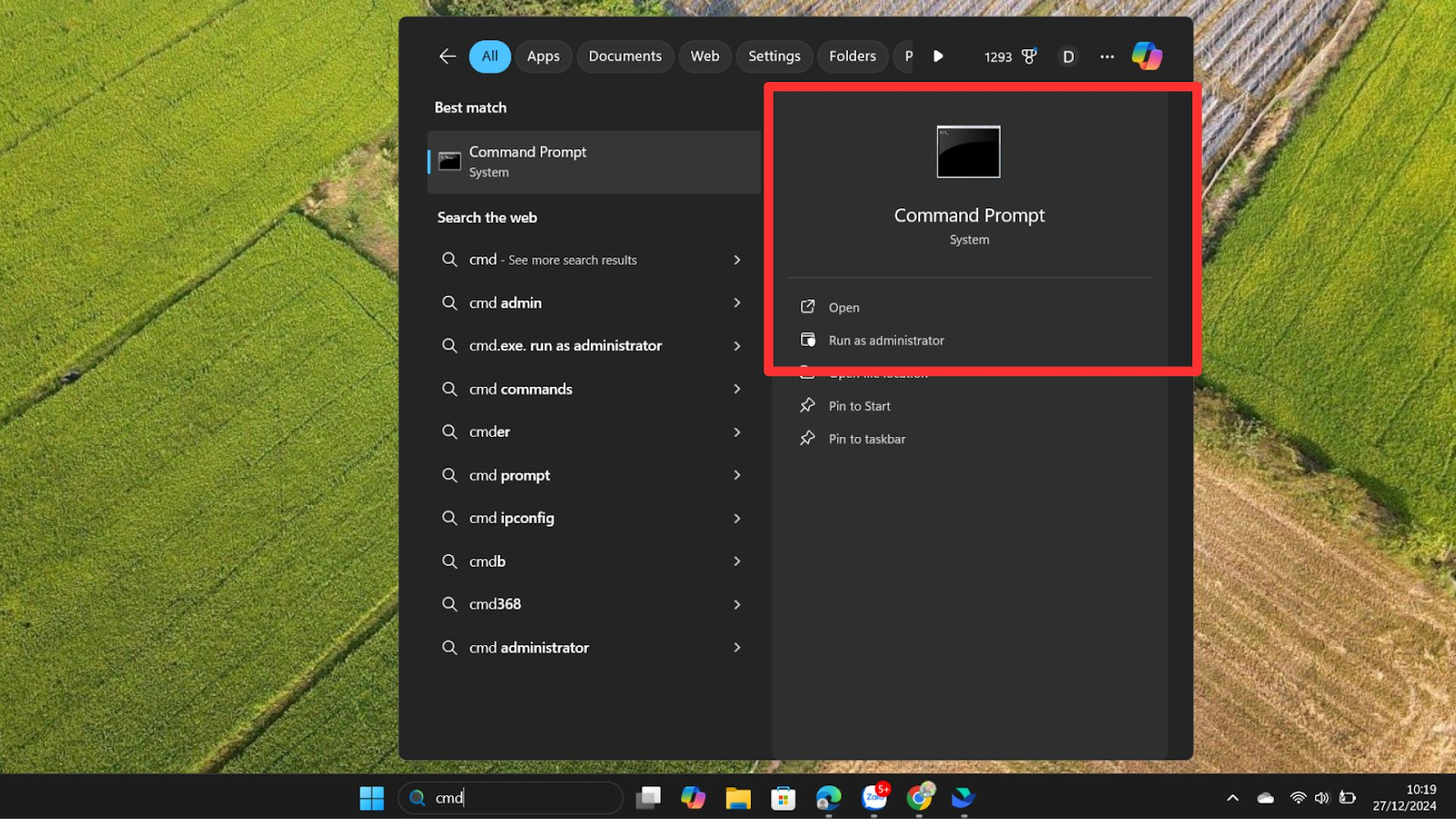Screen dimensions: 1456x819
Task: Open OneDrive cloud tray icon
Action: coord(1266,798)
